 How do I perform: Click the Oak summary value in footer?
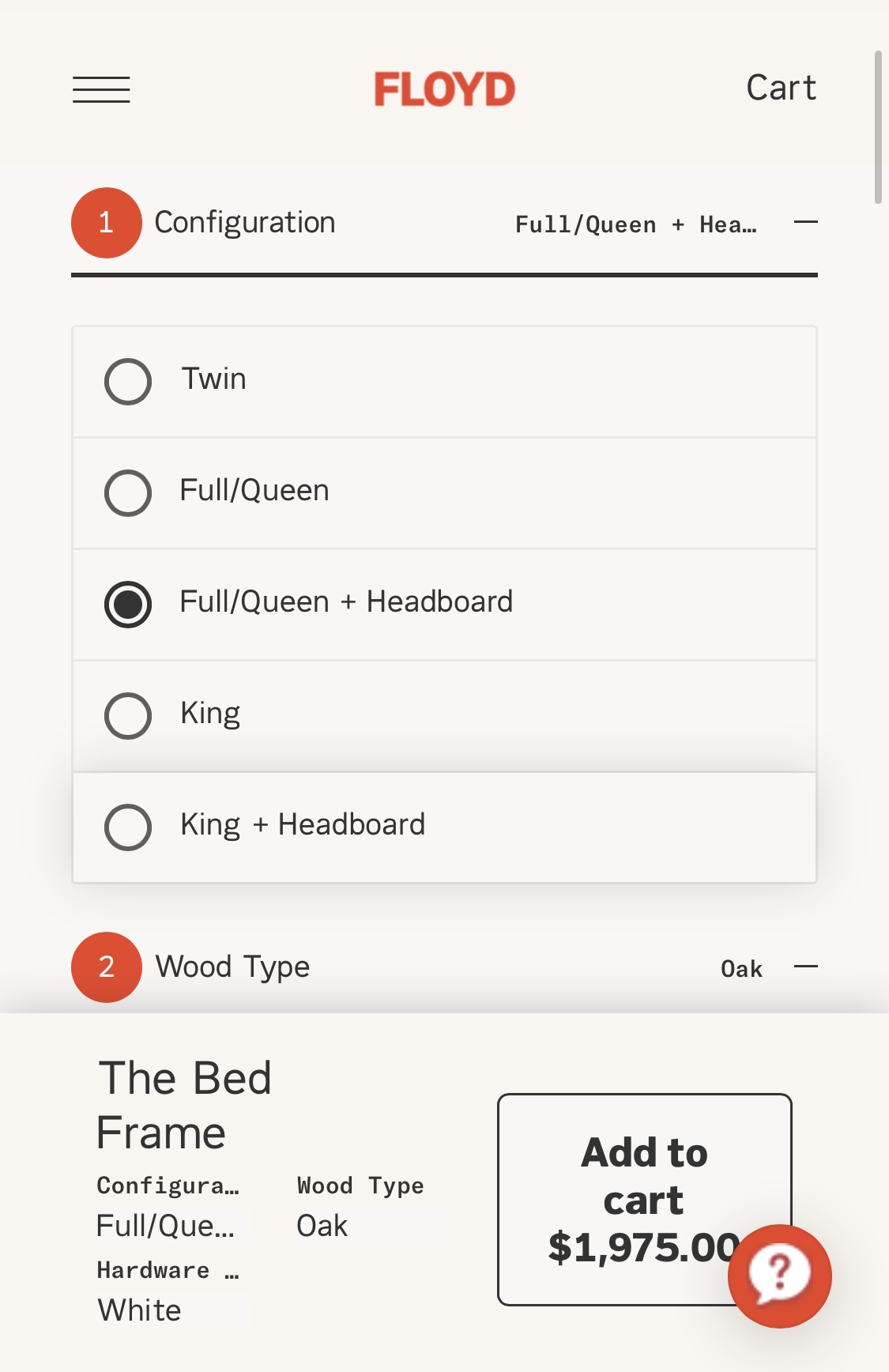tap(322, 1226)
